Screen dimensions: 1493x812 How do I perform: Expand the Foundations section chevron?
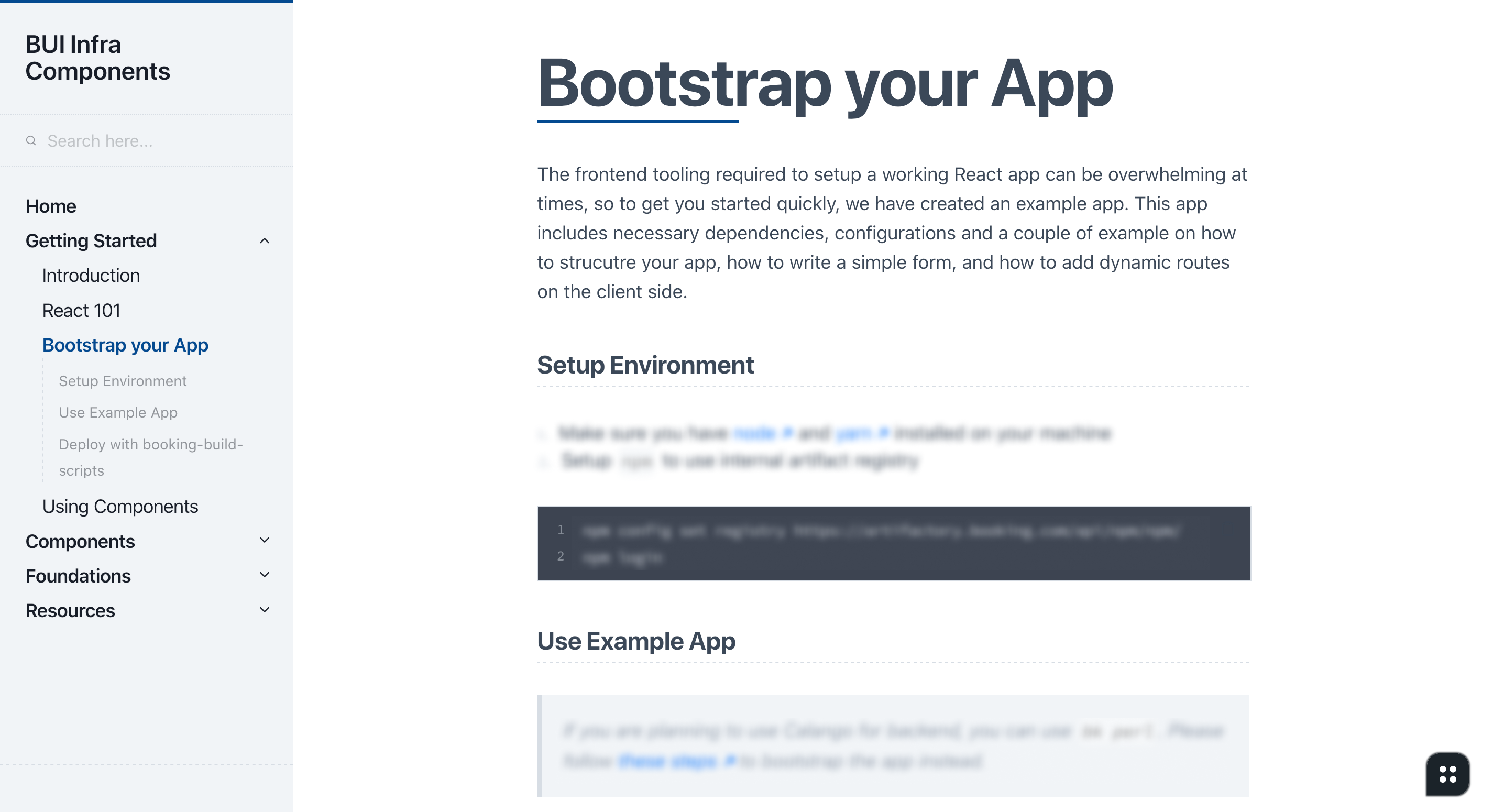pos(265,576)
